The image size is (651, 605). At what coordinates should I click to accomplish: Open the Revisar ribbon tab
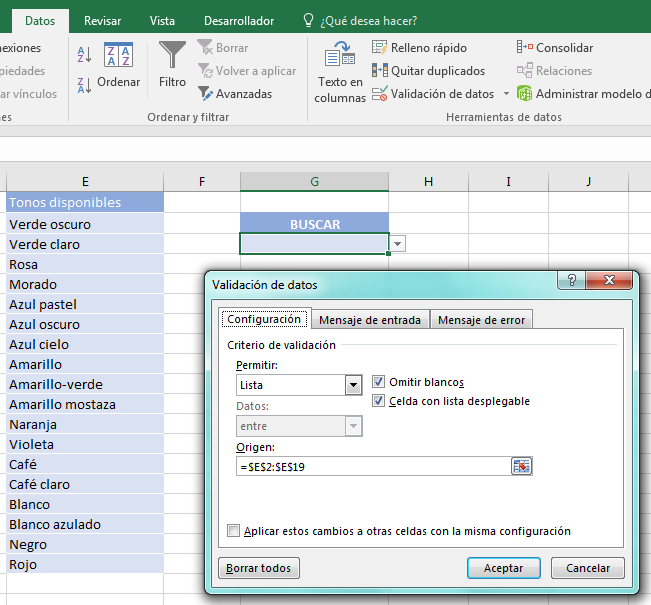tap(103, 20)
